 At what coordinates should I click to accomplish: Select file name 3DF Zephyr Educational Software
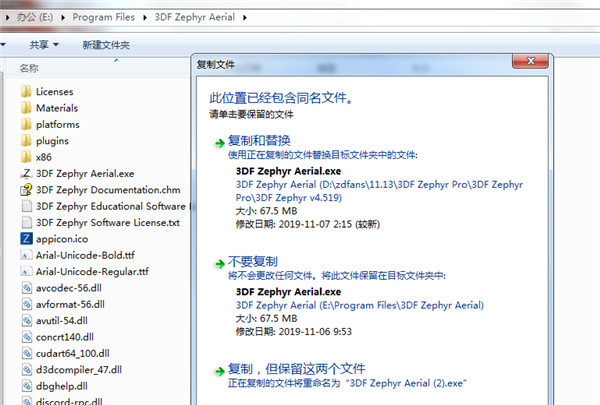click(111, 206)
